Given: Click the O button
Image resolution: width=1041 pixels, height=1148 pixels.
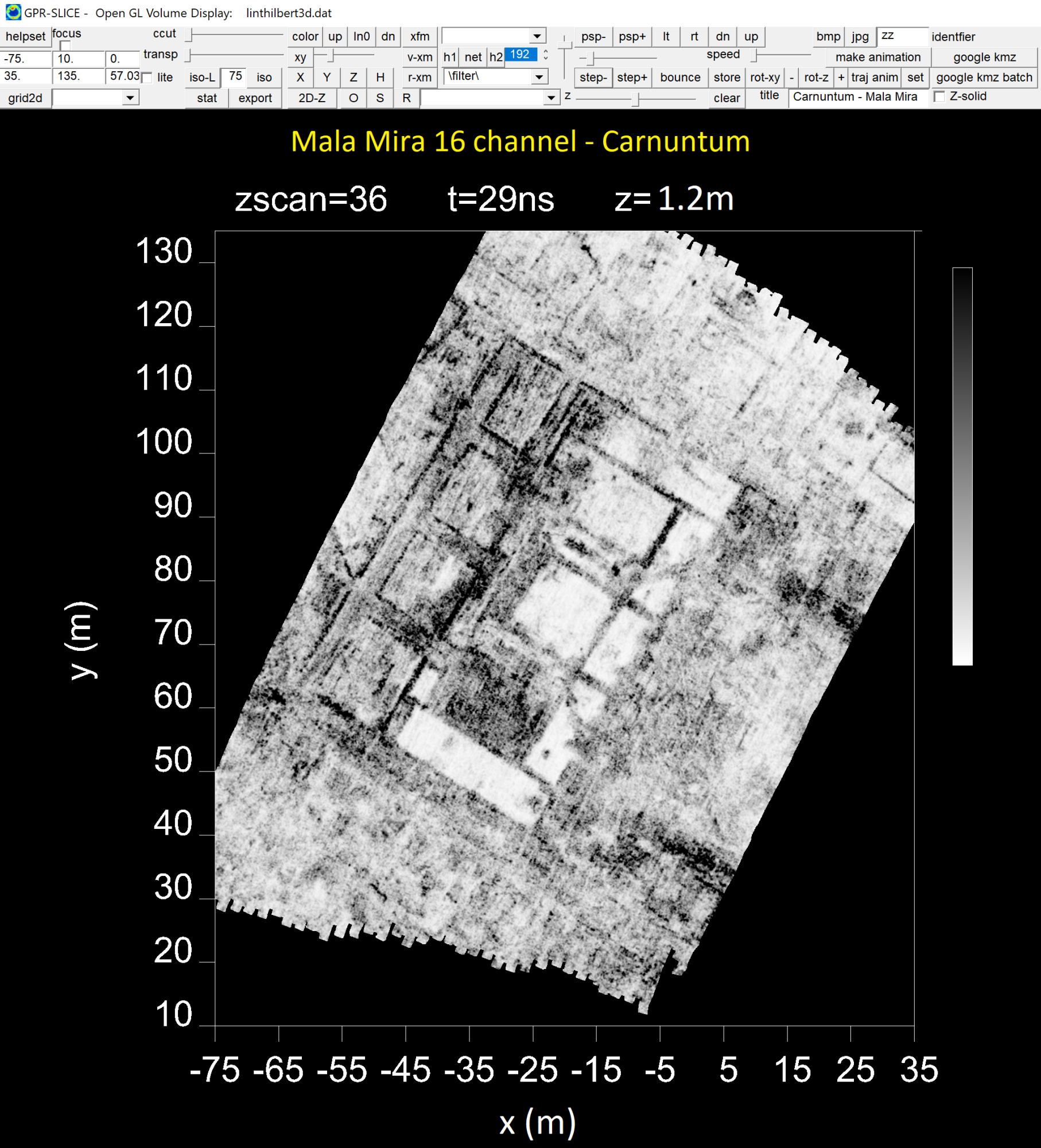Looking at the screenshot, I should [354, 98].
